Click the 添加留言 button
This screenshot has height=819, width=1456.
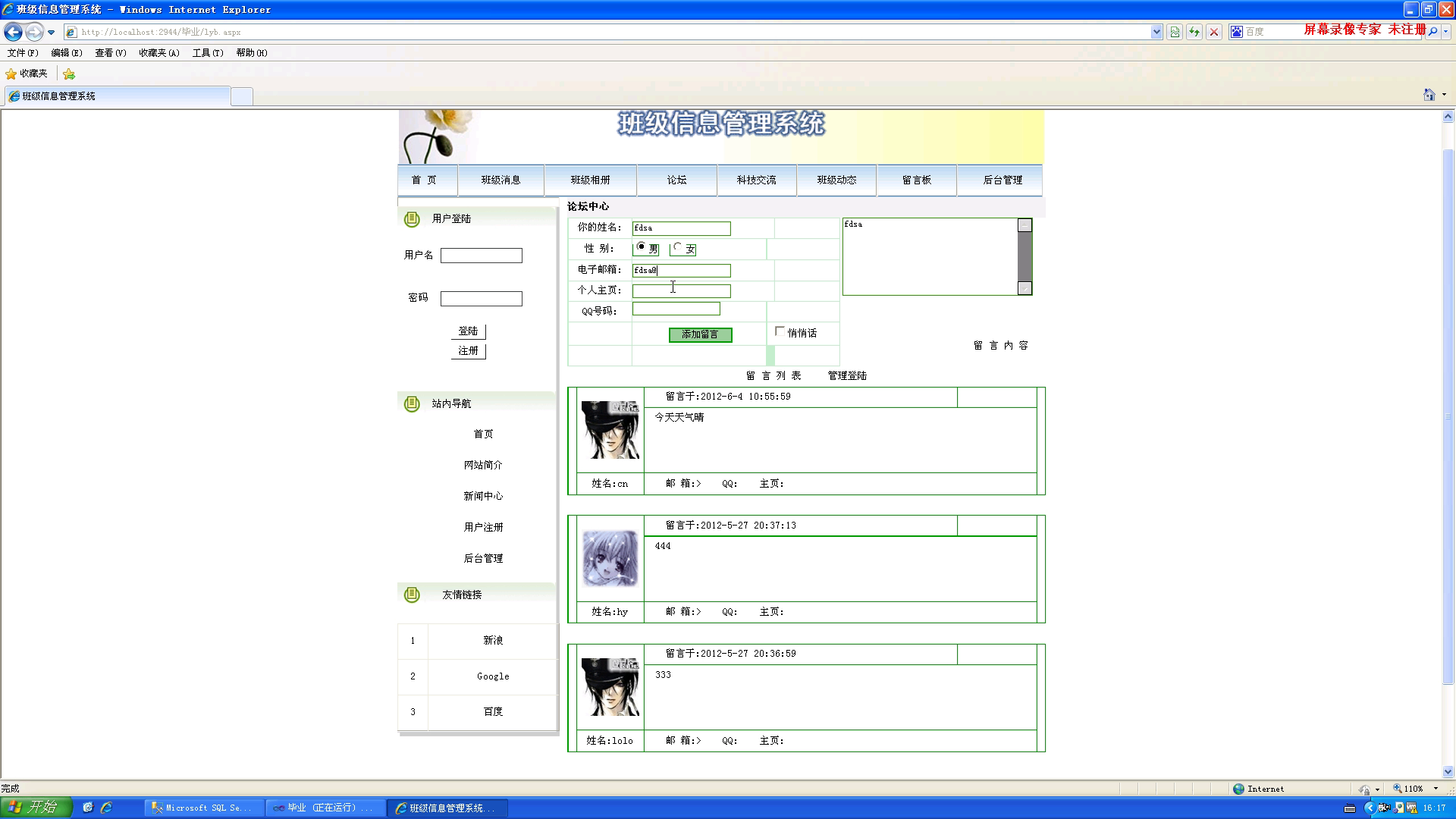point(700,334)
